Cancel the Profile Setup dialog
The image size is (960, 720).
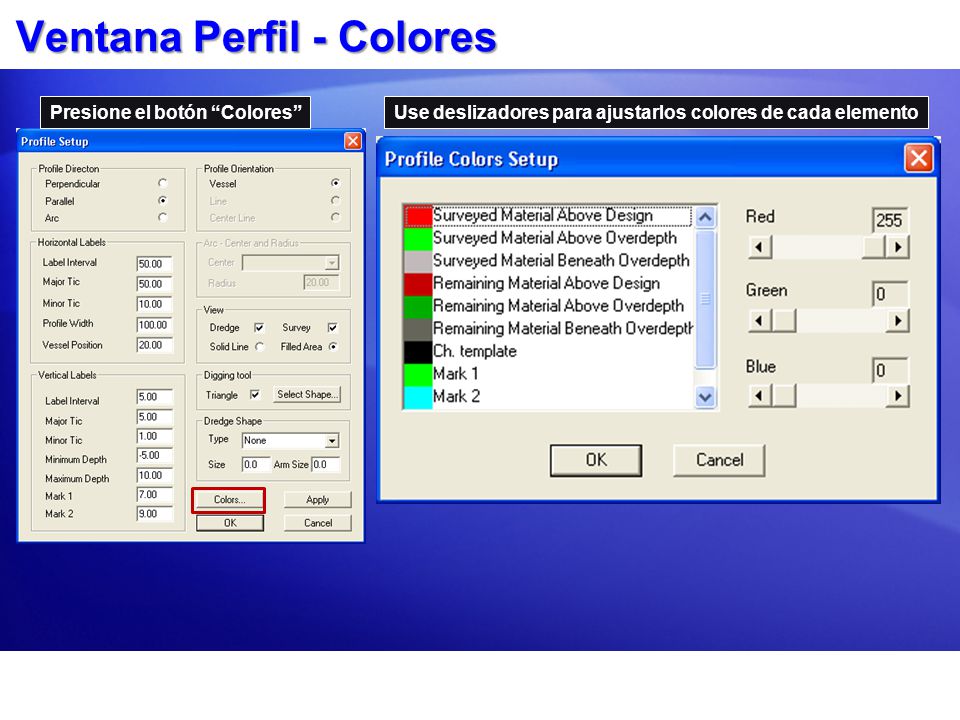point(318,523)
